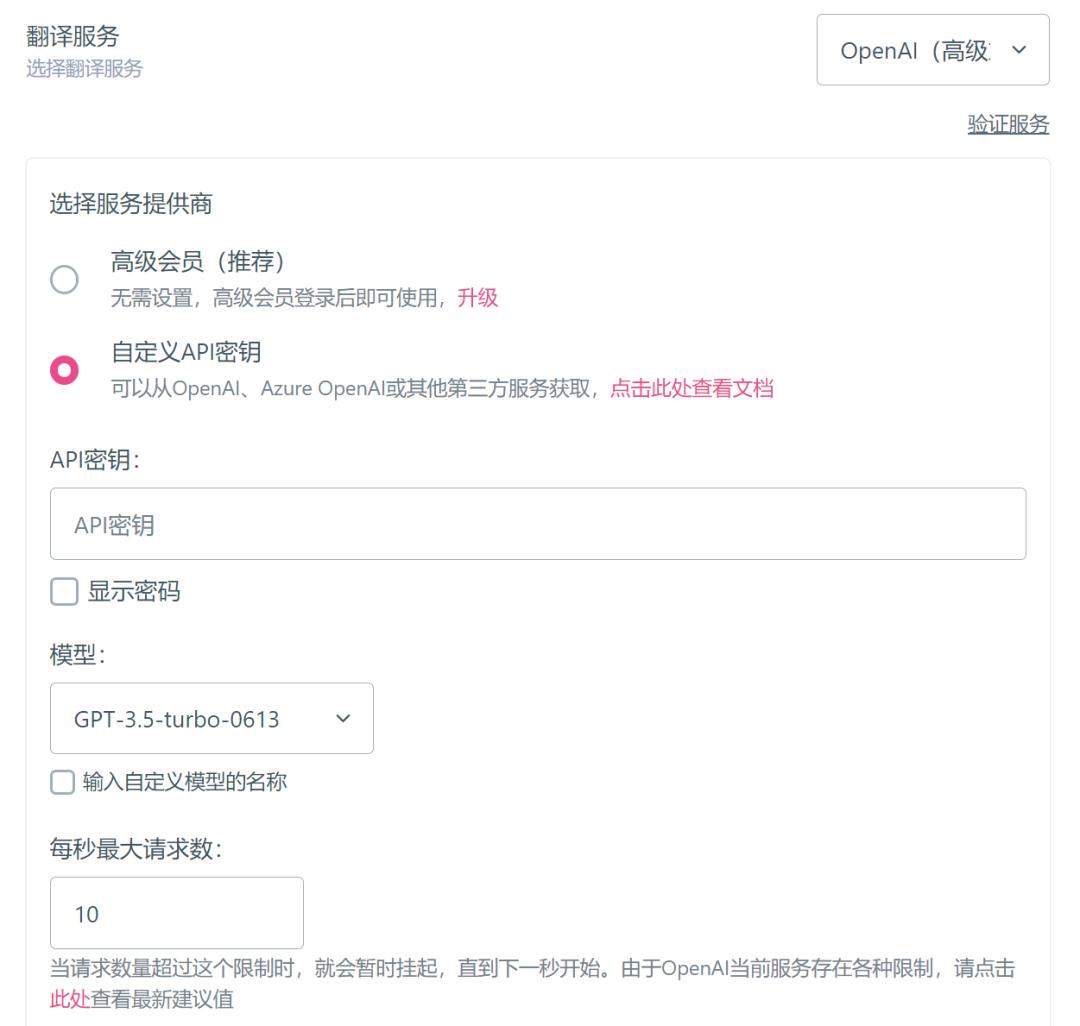This screenshot has width=1080, height=1026.
Task: Click the 选择翻译服务 subtitle text
Action: tap(84, 69)
